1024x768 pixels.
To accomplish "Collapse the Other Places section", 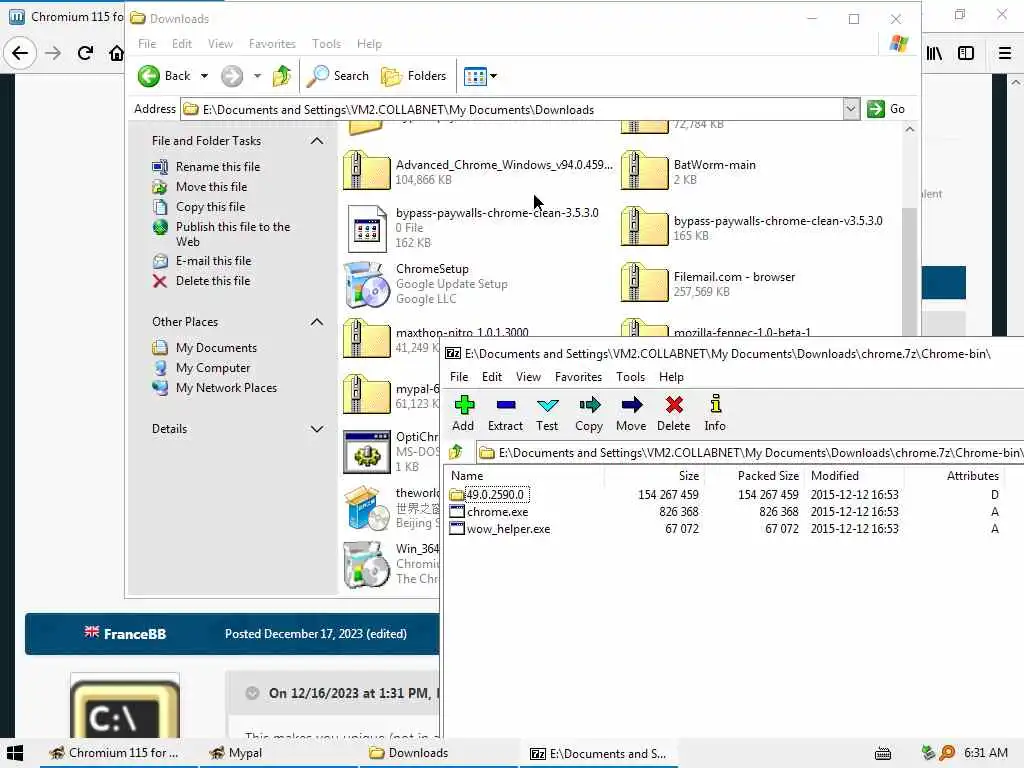I will (317, 321).
